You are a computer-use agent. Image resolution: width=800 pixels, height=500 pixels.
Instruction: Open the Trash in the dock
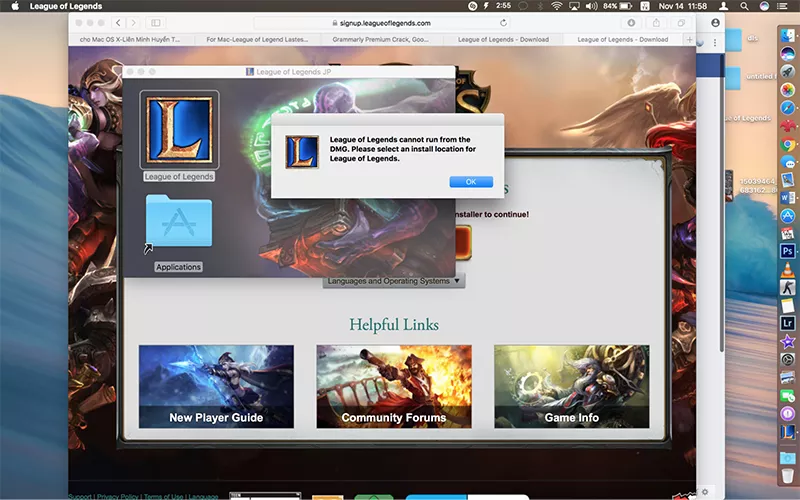pyautogui.click(x=788, y=476)
